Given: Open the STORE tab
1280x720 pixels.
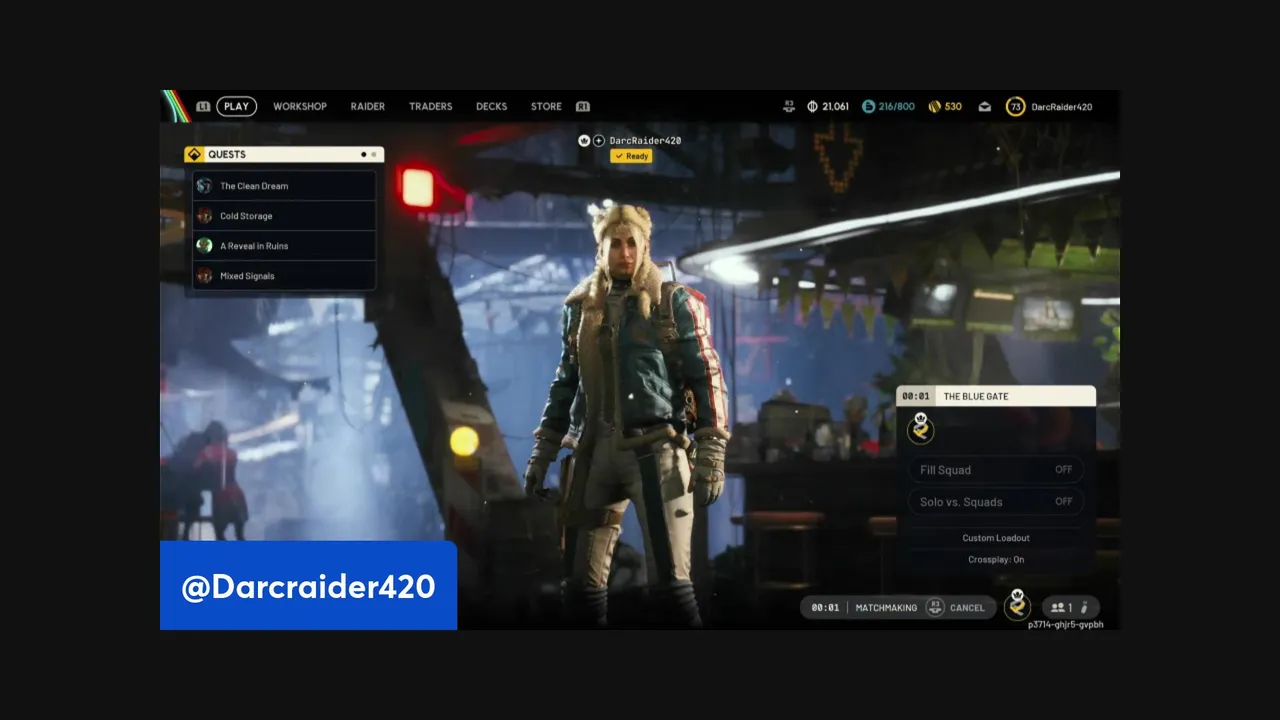Looking at the screenshot, I should (546, 106).
